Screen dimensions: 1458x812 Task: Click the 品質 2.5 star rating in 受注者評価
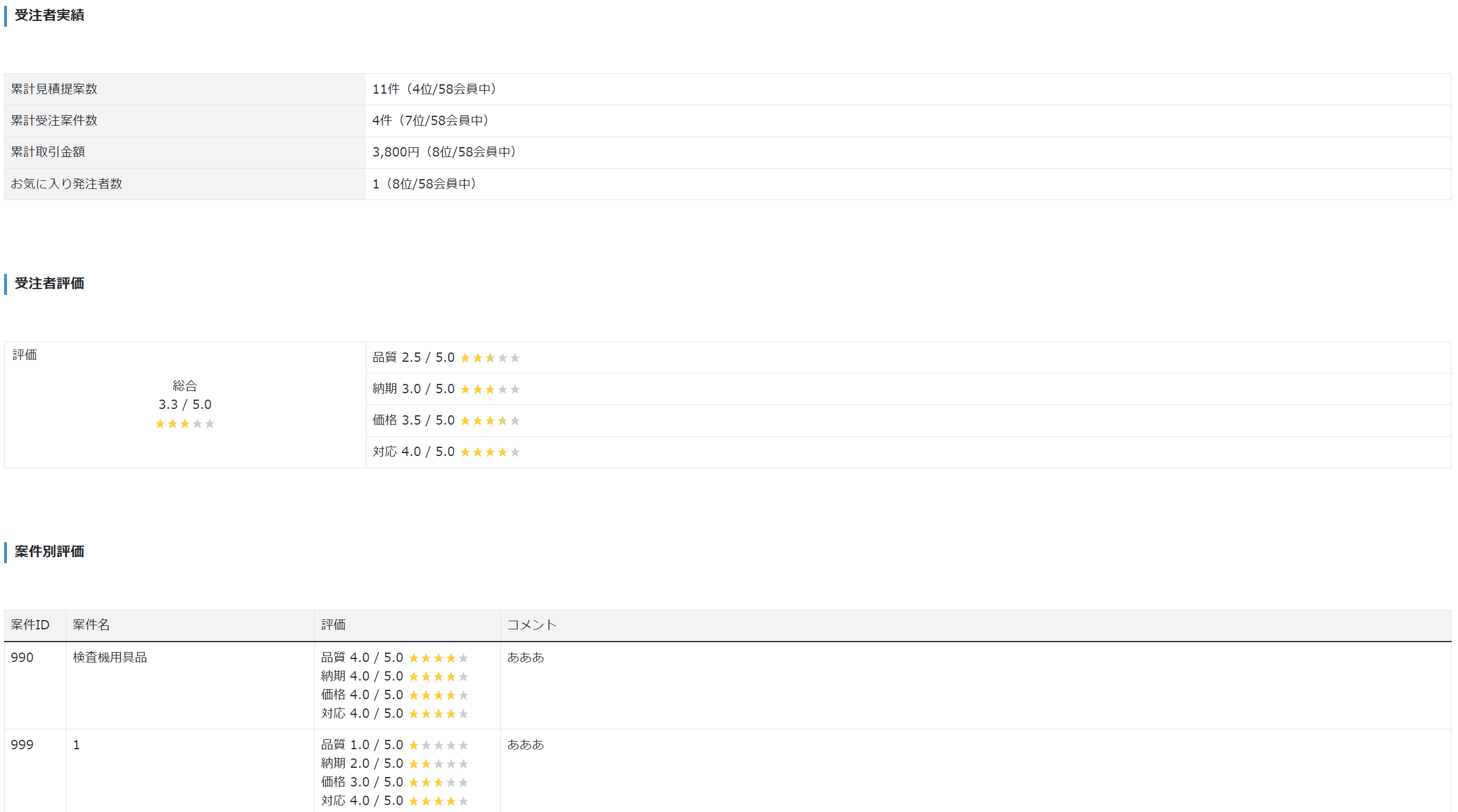pyautogui.click(x=490, y=358)
